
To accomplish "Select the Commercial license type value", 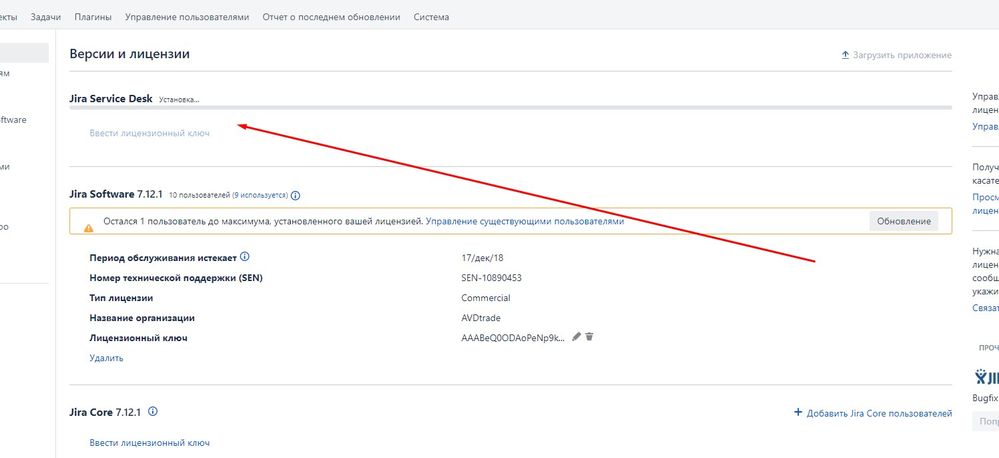I will pyautogui.click(x=485, y=297).
